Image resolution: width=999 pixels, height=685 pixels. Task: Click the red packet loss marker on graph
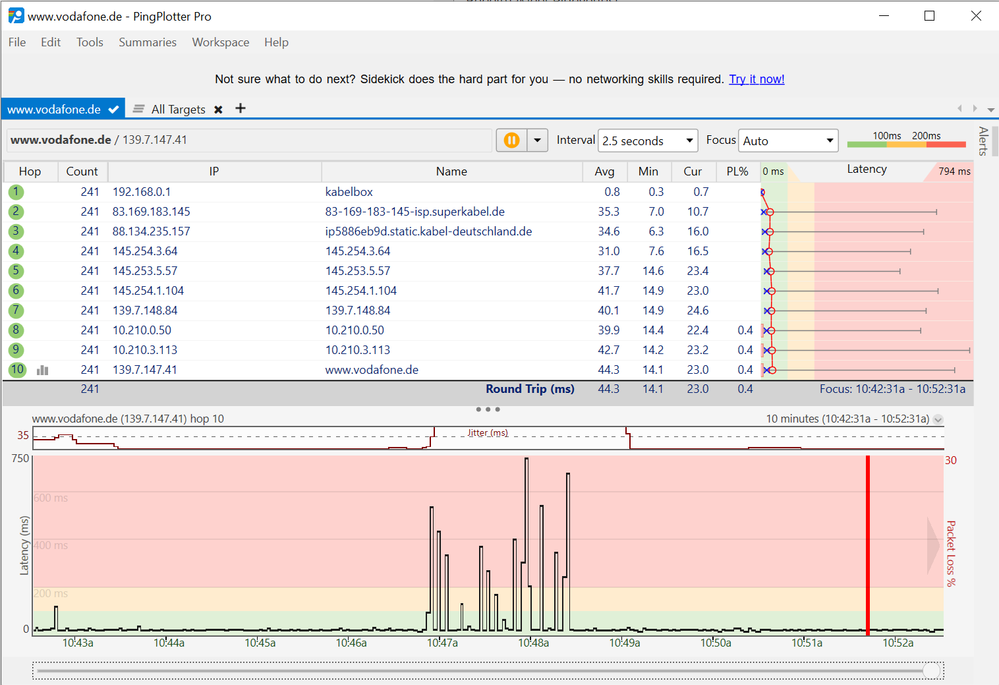[x=868, y=545]
